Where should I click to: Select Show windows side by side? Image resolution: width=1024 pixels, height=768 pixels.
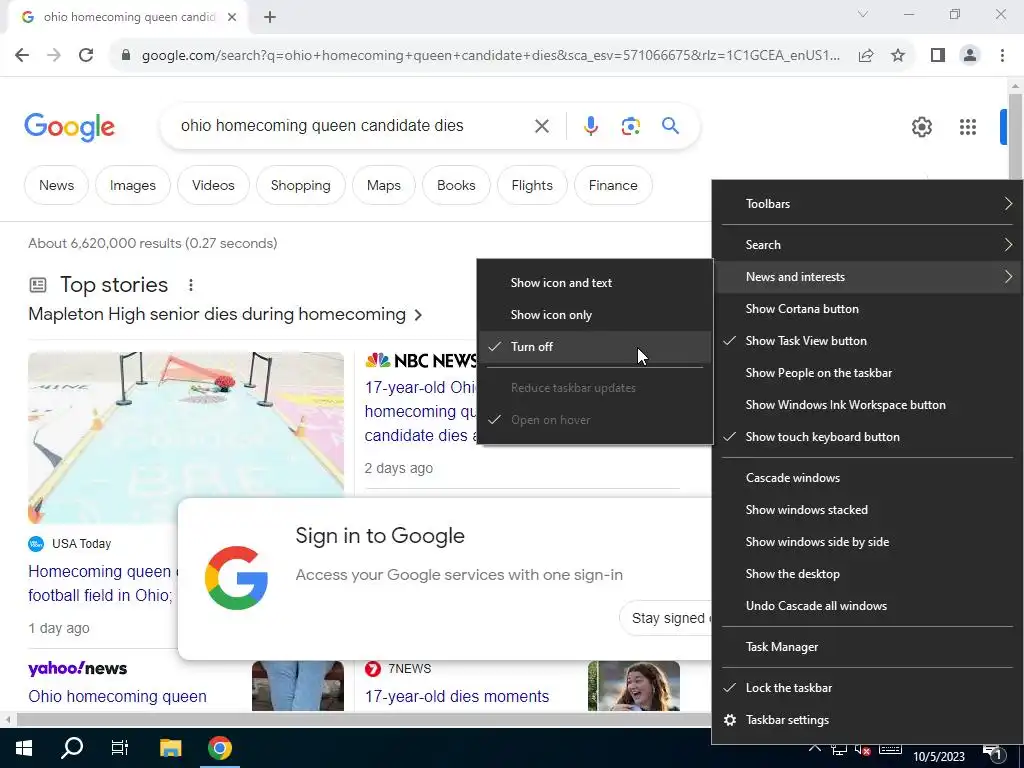coord(865,542)
